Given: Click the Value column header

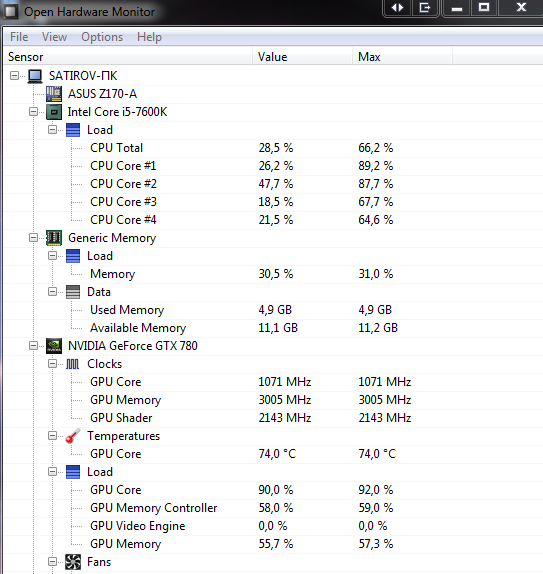Looking at the screenshot, I should 302,57.
